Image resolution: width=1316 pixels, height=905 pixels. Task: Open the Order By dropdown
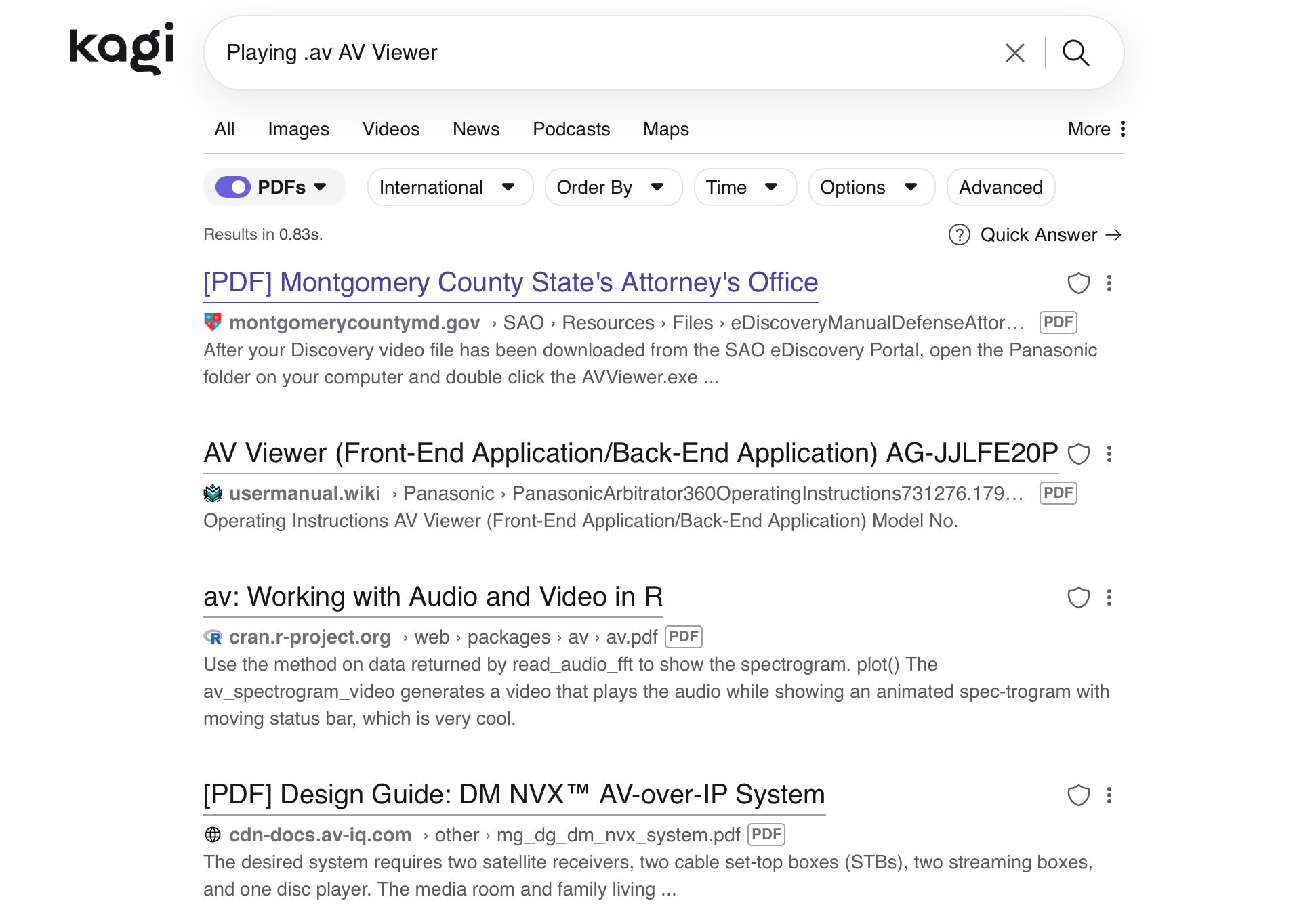click(613, 188)
